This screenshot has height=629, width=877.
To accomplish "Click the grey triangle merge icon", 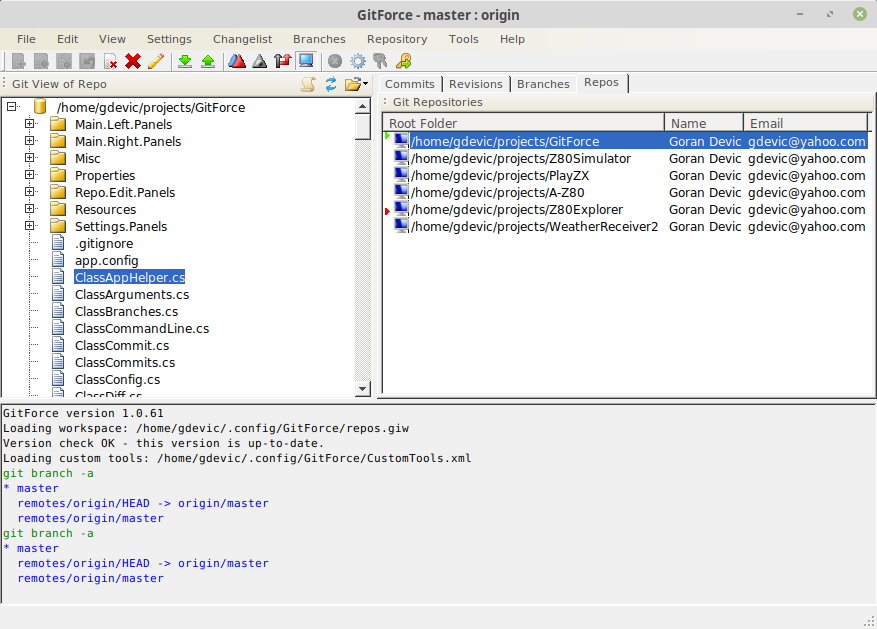I will point(260,61).
